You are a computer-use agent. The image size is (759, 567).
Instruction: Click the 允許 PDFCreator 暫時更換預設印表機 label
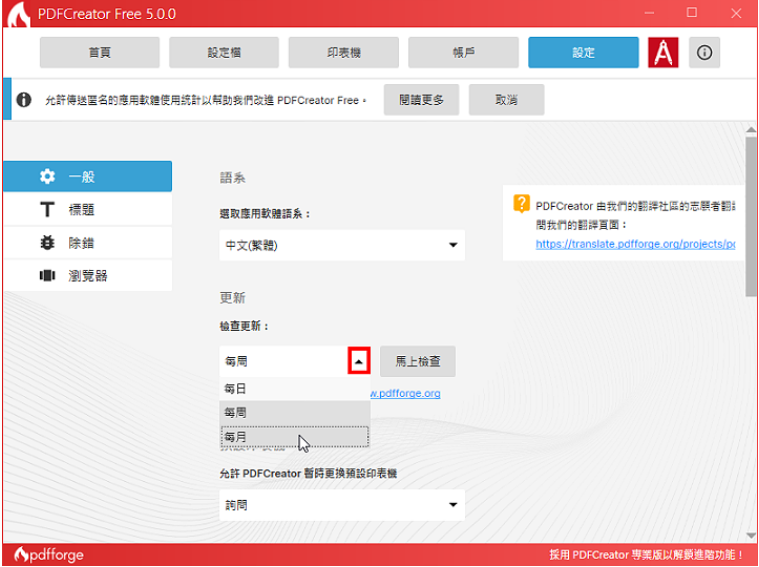click(308, 473)
